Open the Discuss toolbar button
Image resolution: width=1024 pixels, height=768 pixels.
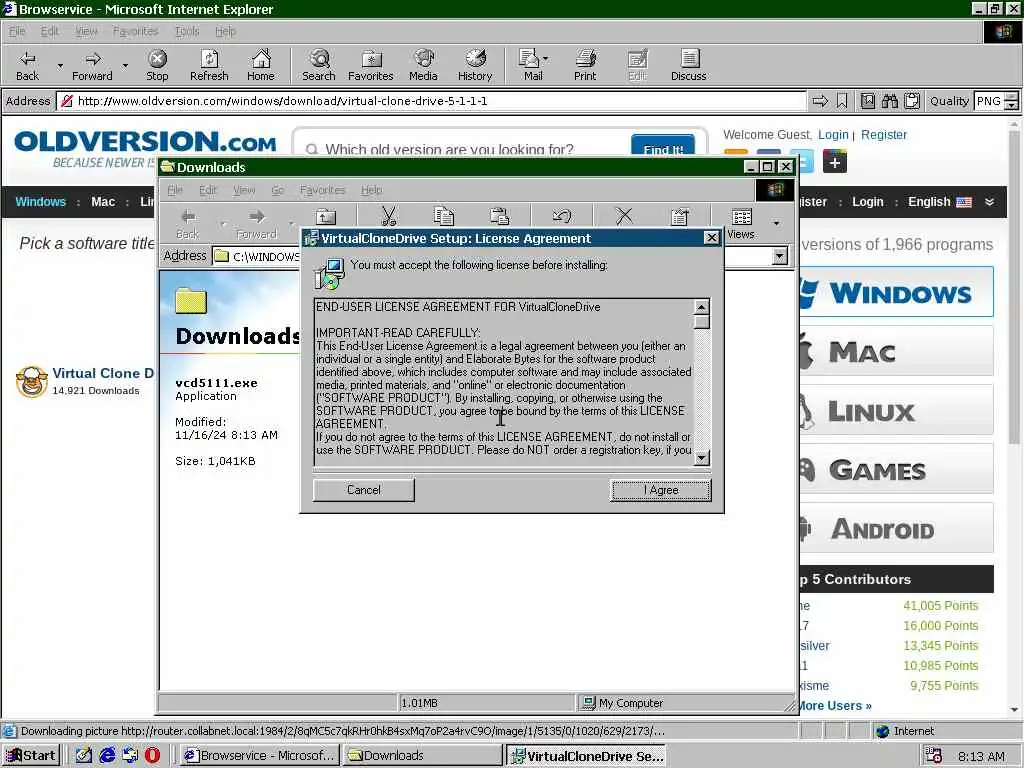tap(689, 65)
